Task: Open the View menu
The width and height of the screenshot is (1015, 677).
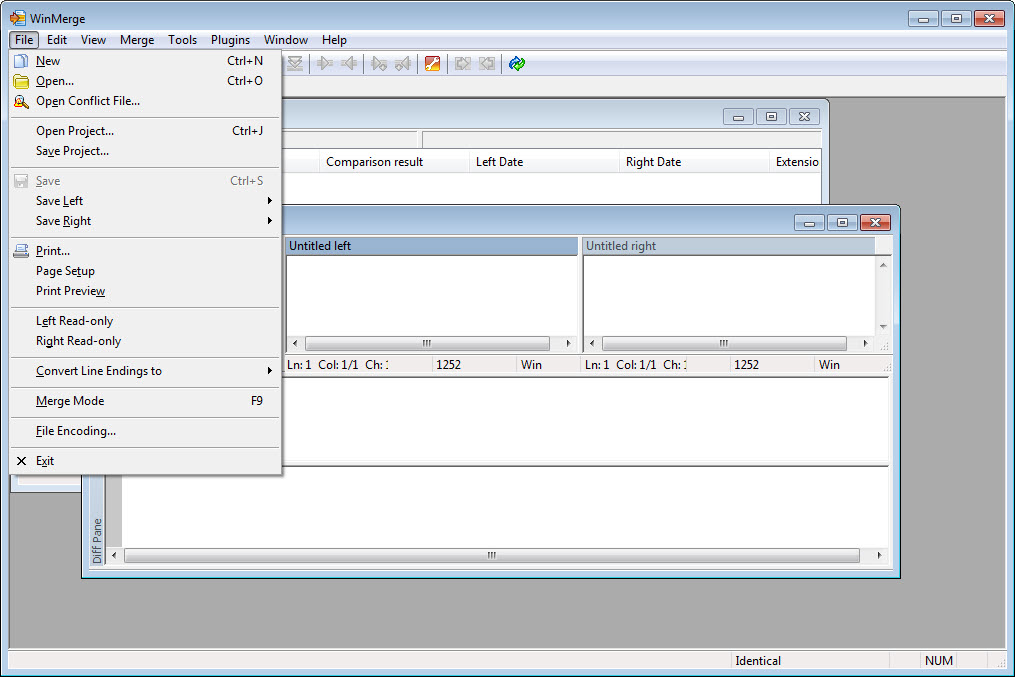Action: click(x=93, y=39)
